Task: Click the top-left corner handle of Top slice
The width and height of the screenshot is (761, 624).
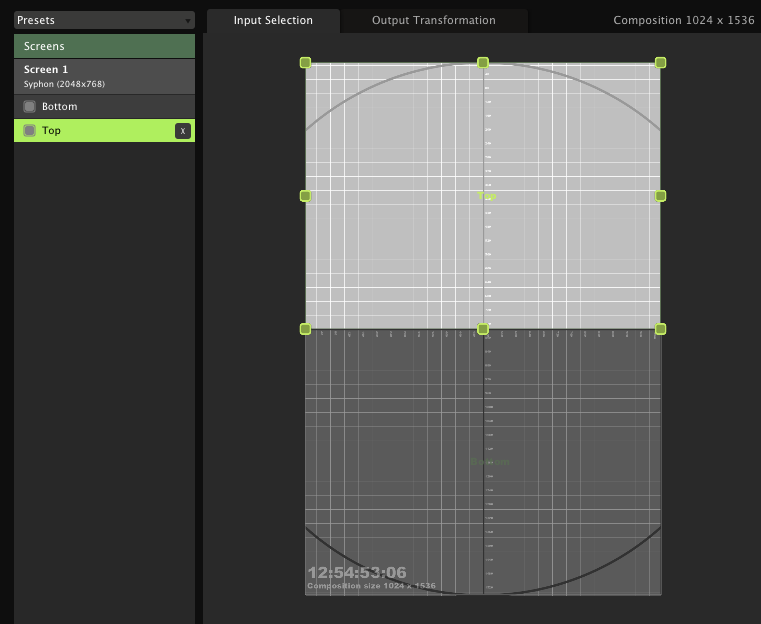Action: (x=306, y=63)
